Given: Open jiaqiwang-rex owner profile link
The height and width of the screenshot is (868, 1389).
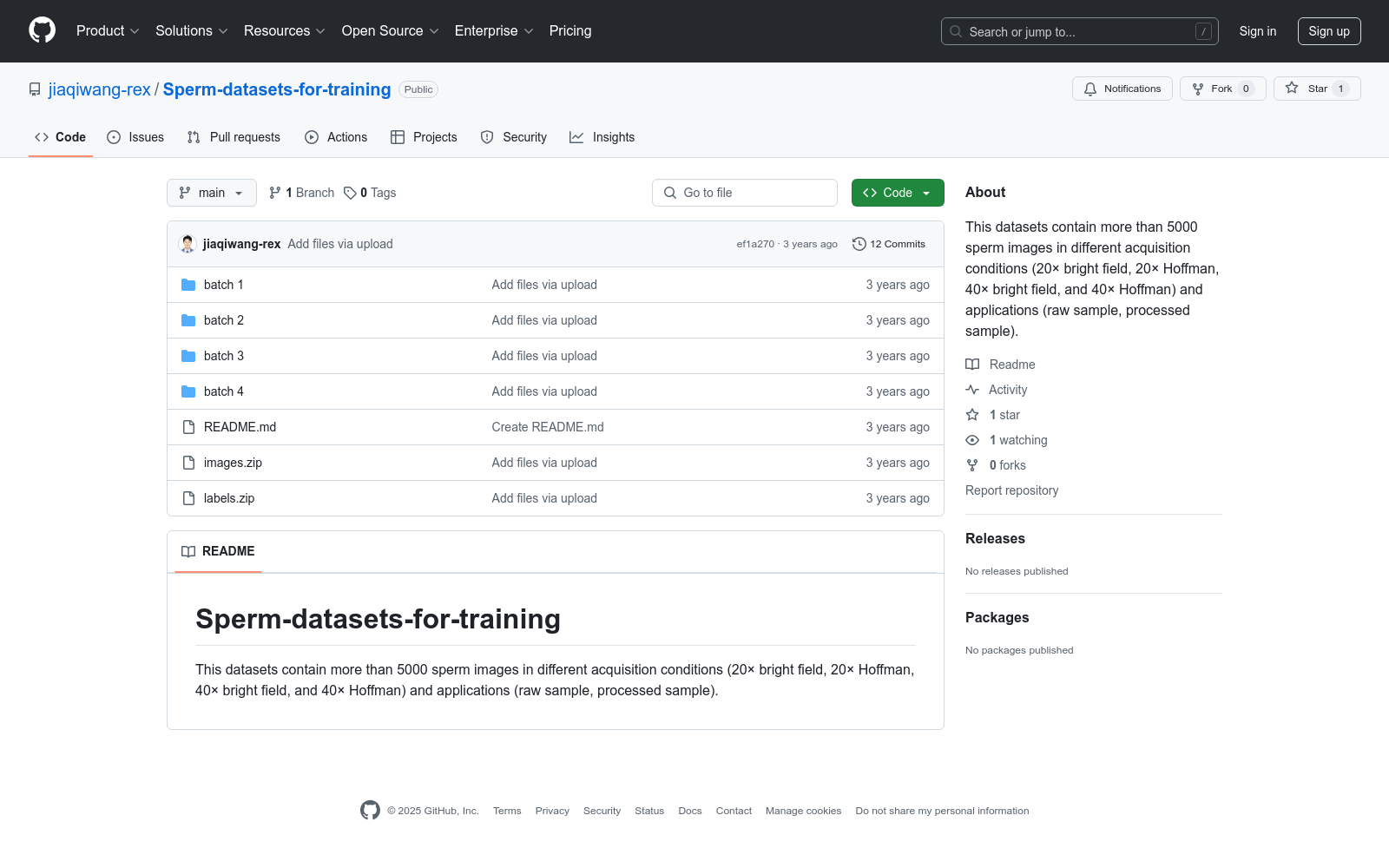Looking at the screenshot, I should tap(100, 89).
